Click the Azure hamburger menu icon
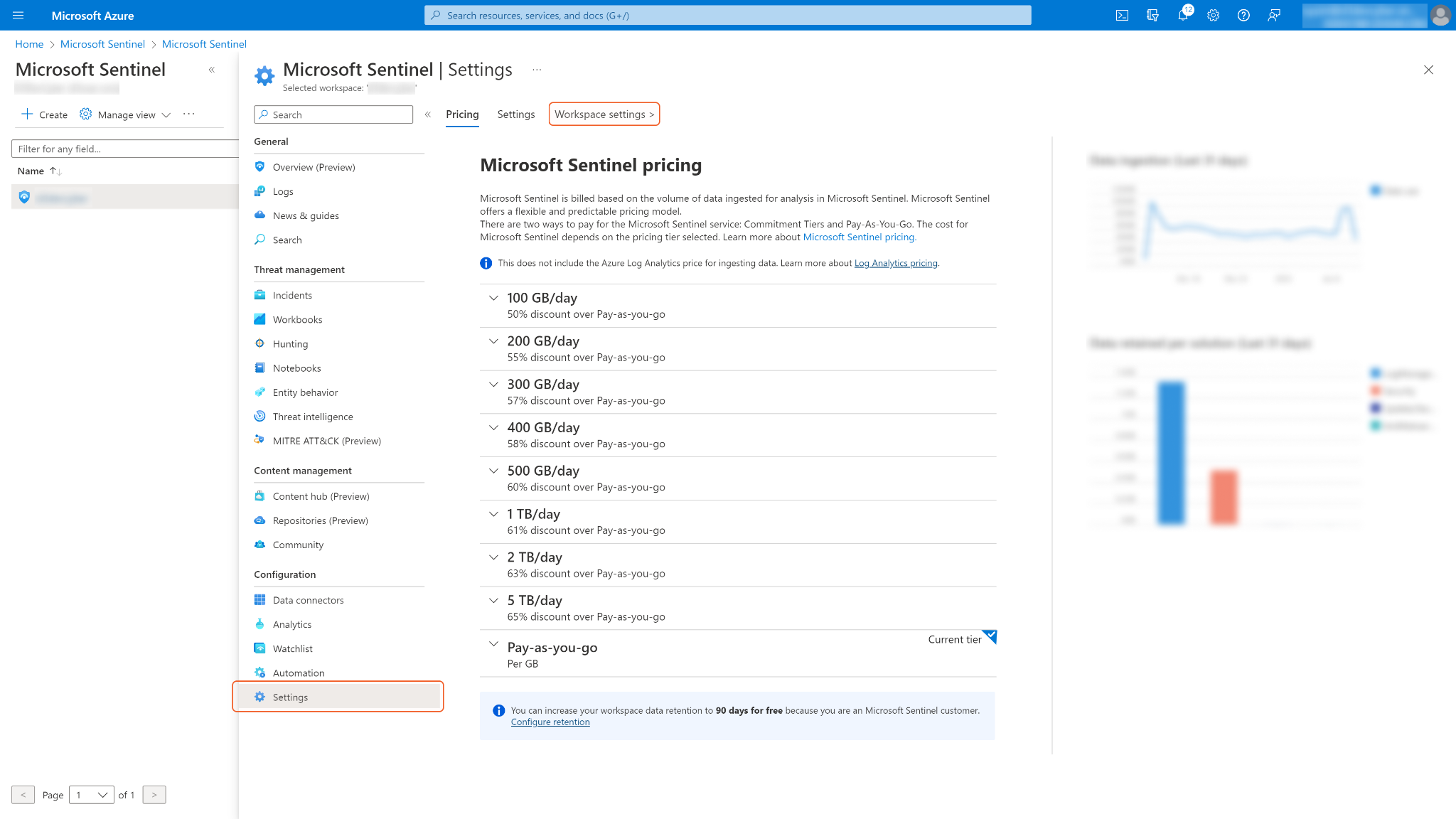This screenshot has height=819, width=1456. click(x=18, y=15)
